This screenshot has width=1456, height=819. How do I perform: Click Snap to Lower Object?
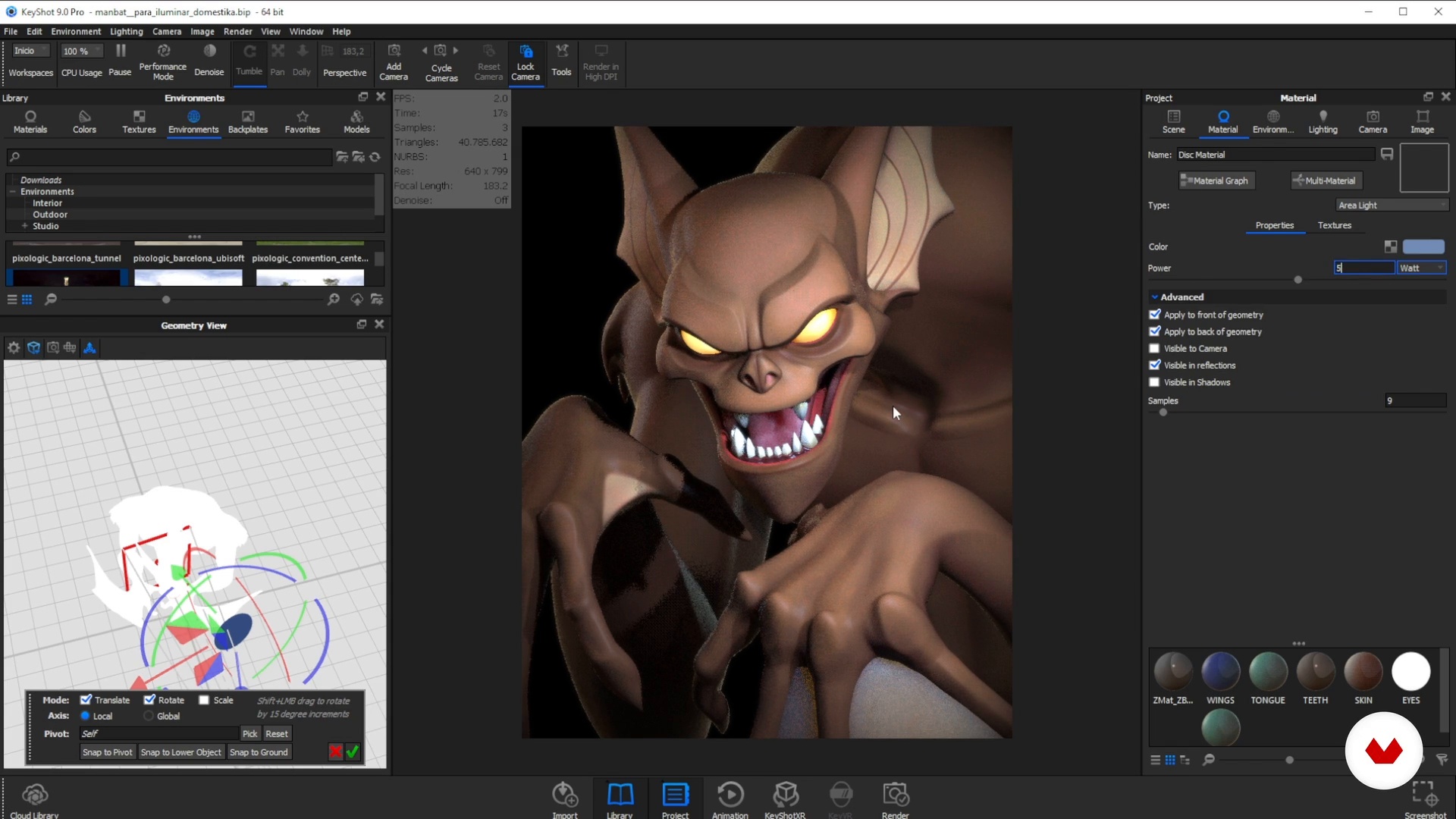point(180,752)
